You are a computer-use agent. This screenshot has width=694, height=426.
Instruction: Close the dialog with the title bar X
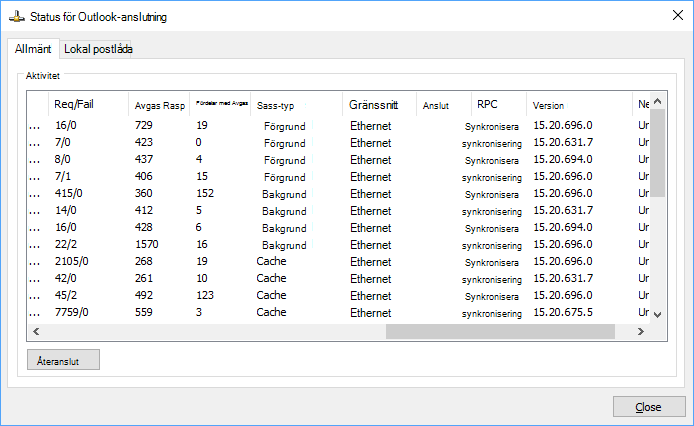click(677, 15)
